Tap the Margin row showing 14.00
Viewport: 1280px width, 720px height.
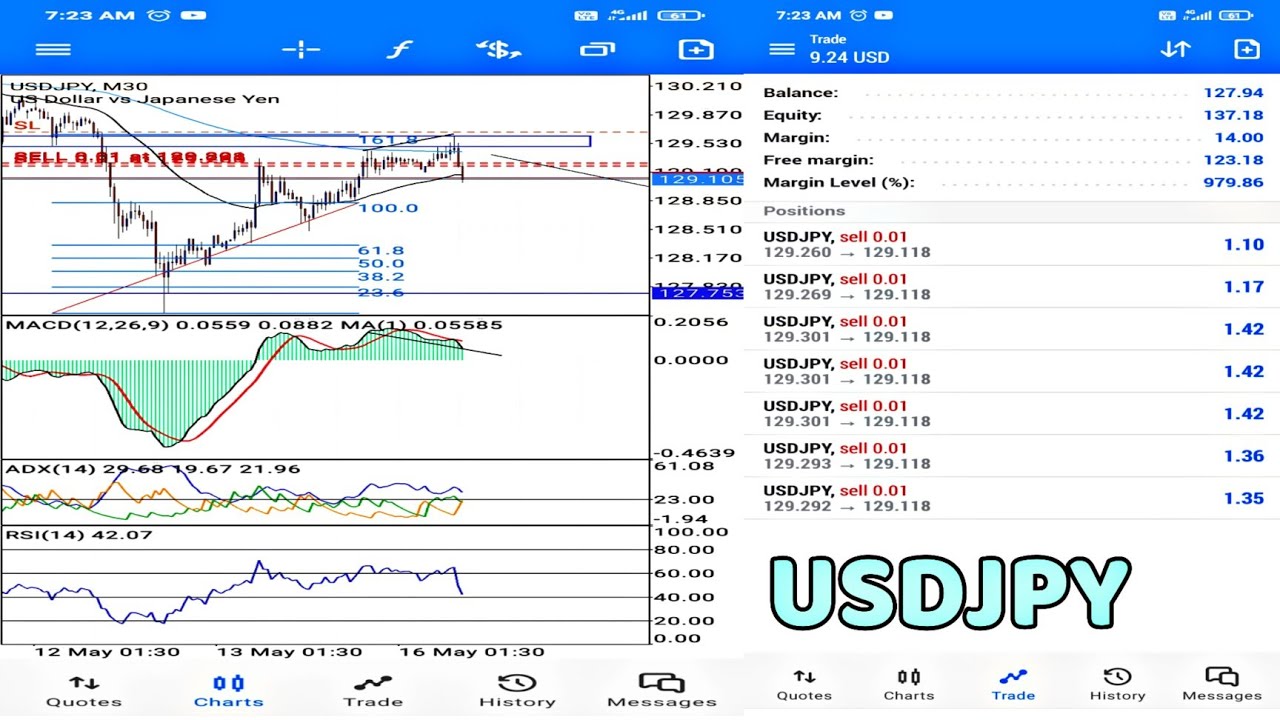(1012, 138)
